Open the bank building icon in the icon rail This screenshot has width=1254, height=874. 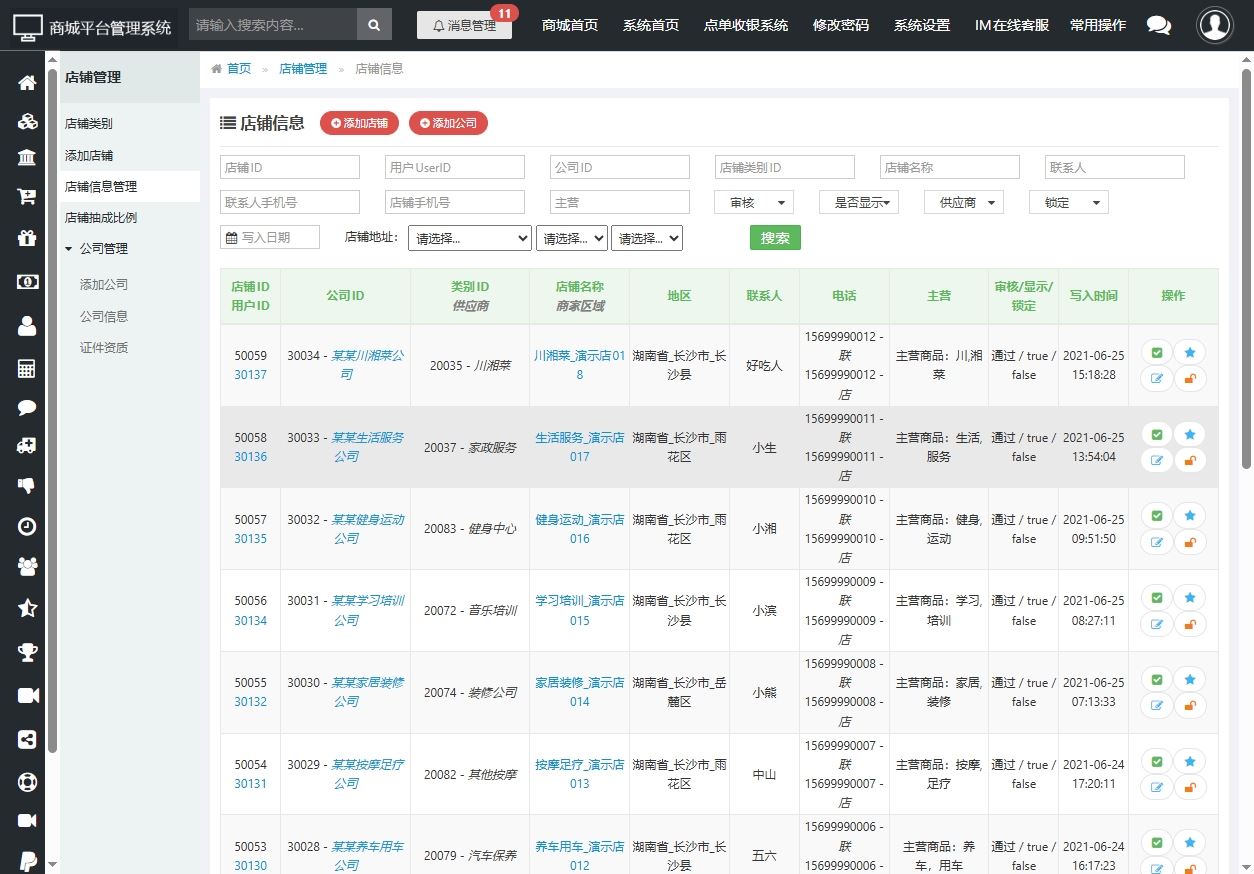pos(27,159)
